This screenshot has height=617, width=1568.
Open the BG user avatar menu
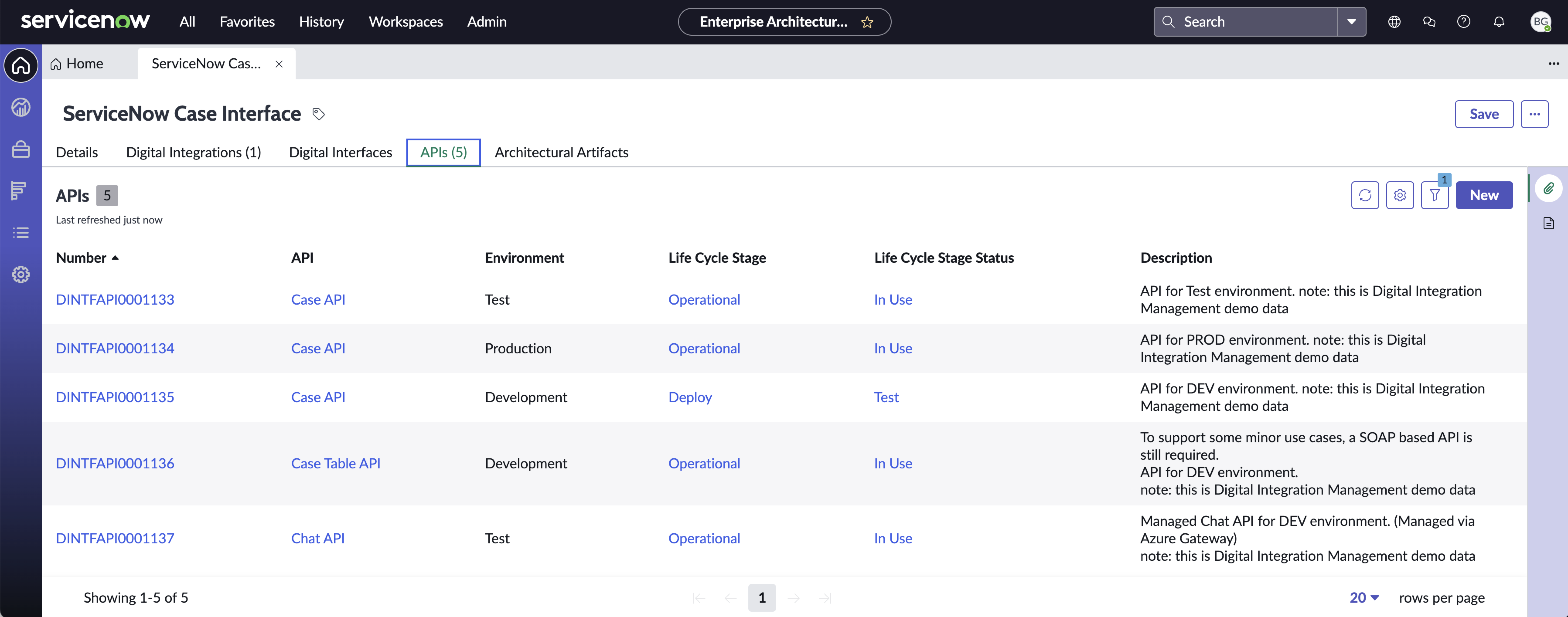(x=1541, y=22)
